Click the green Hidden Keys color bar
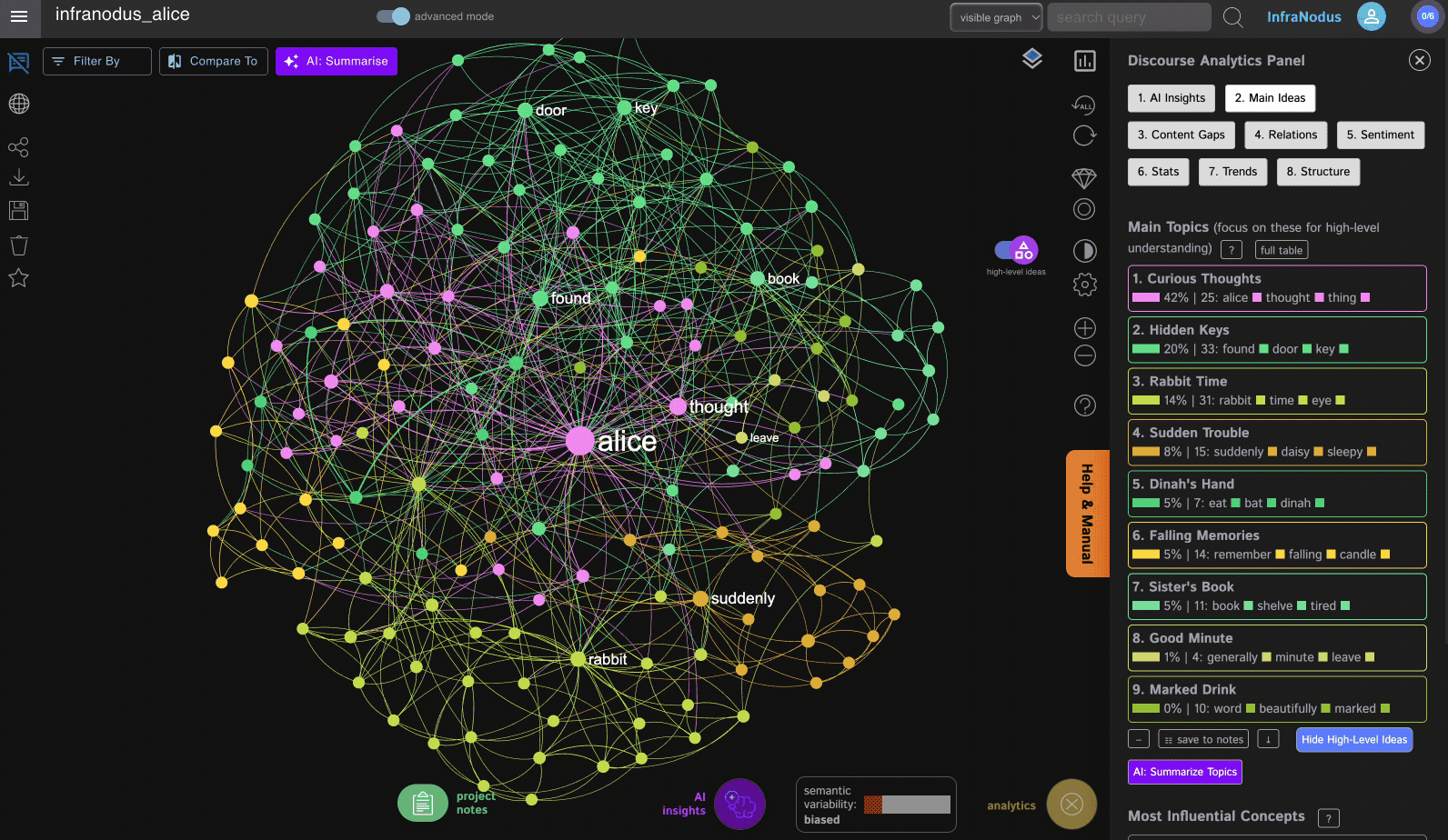 [1145, 349]
